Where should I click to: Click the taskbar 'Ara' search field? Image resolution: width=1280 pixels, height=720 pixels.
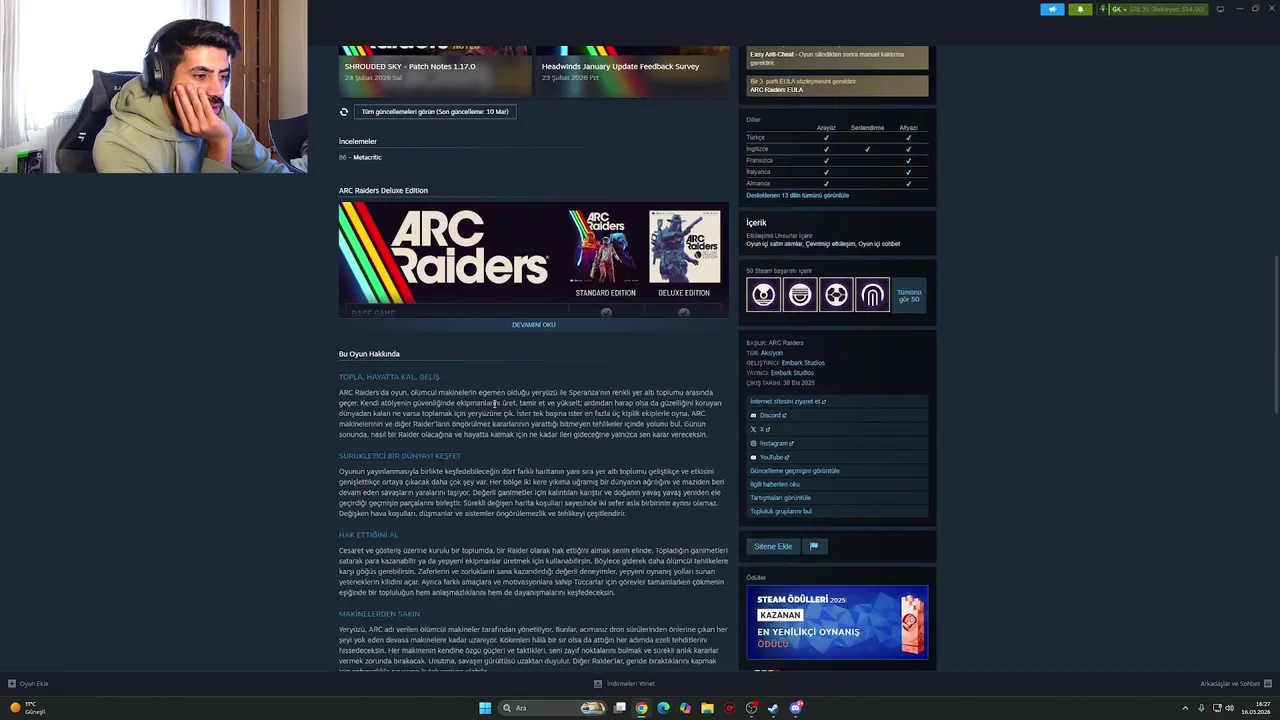(553, 708)
